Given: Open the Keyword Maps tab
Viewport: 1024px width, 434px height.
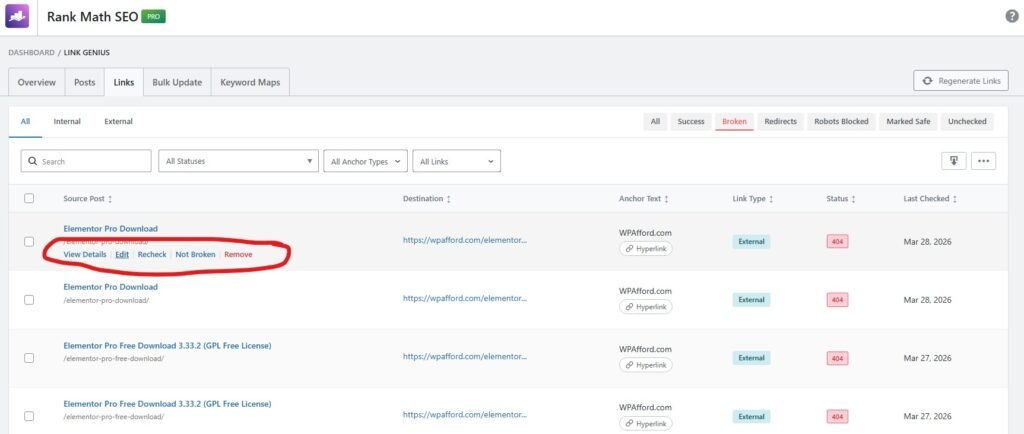Looking at the screenshot, I should tap(250, 82).
